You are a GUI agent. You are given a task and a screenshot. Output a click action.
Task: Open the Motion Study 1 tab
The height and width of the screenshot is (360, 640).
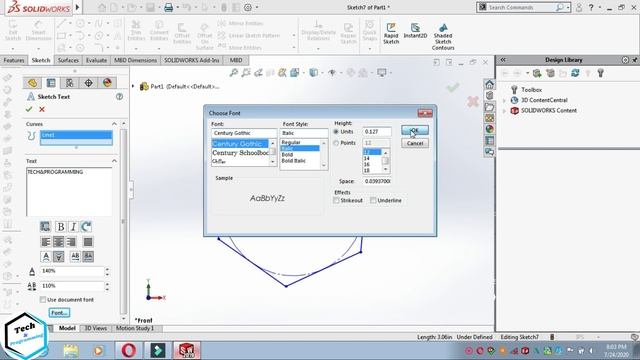(x=135, y=328)
